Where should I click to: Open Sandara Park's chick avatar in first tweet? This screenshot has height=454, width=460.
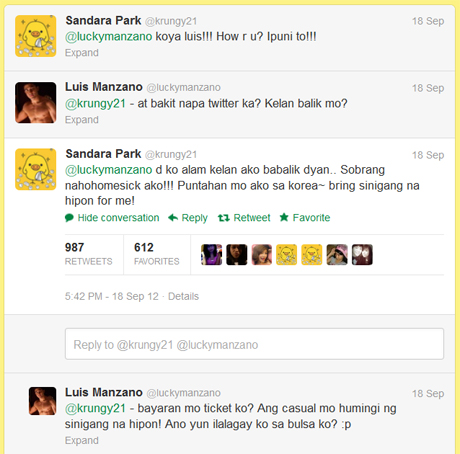(36, 36)
